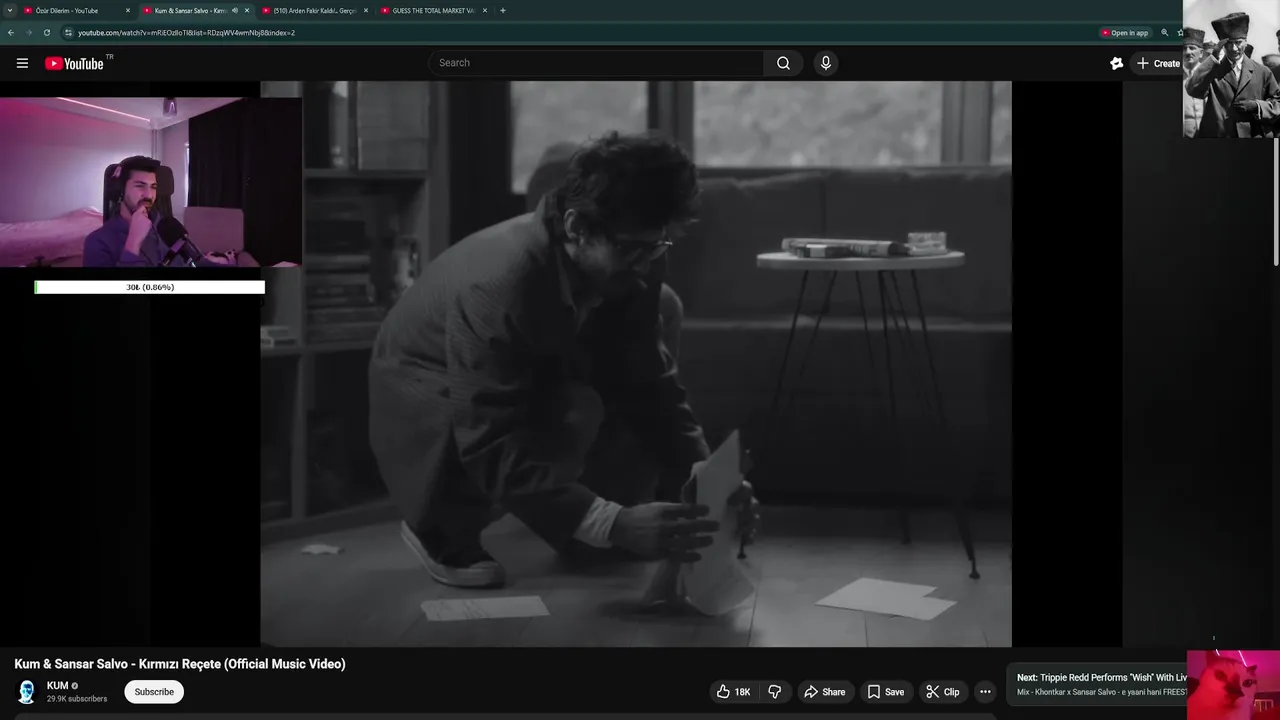Screen dimensions: 1280x720
Task: Dislike the video with thumbs down
Action: [x=774, y=692]
